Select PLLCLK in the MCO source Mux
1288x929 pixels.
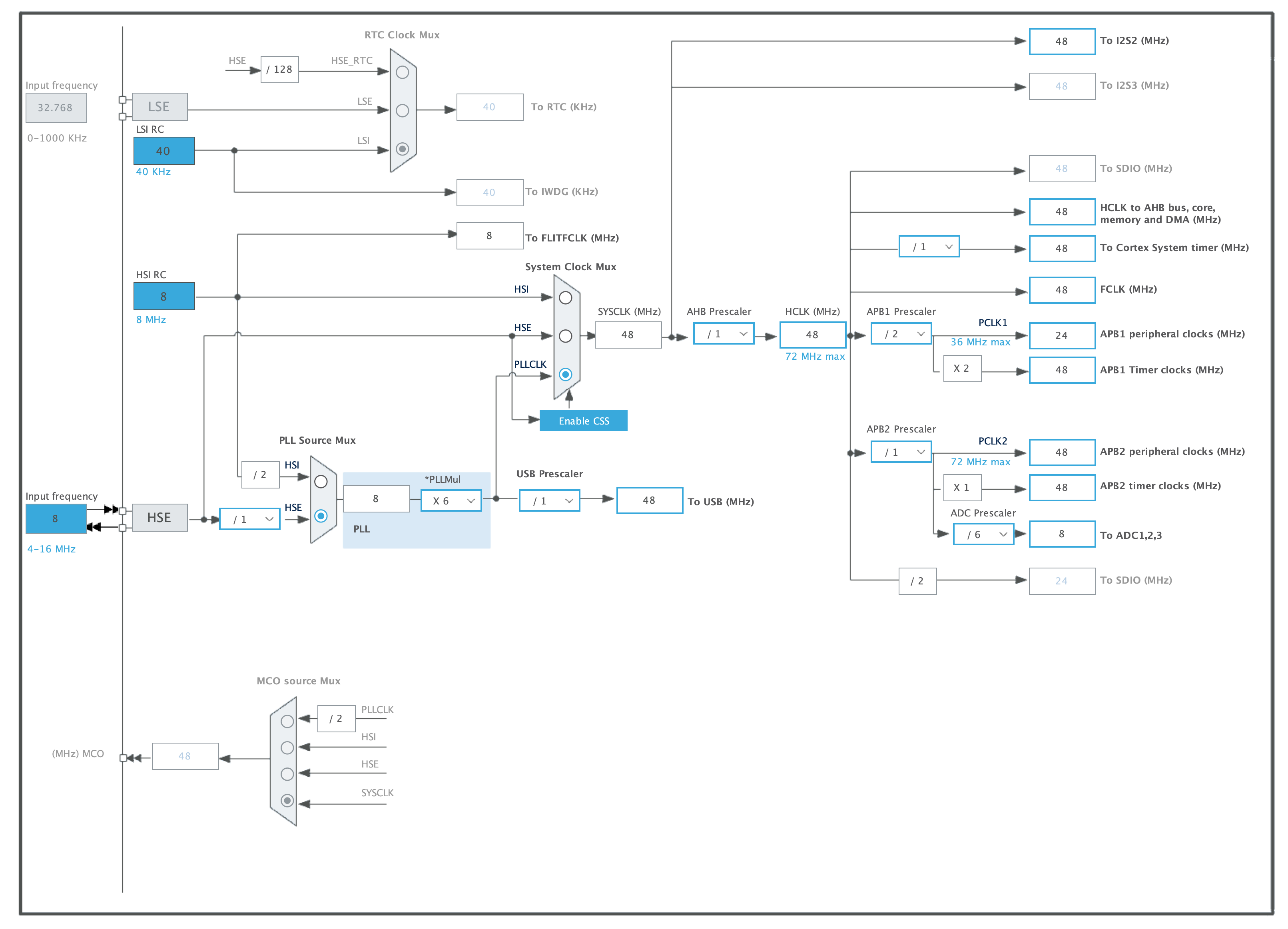[x=287, y=721]
